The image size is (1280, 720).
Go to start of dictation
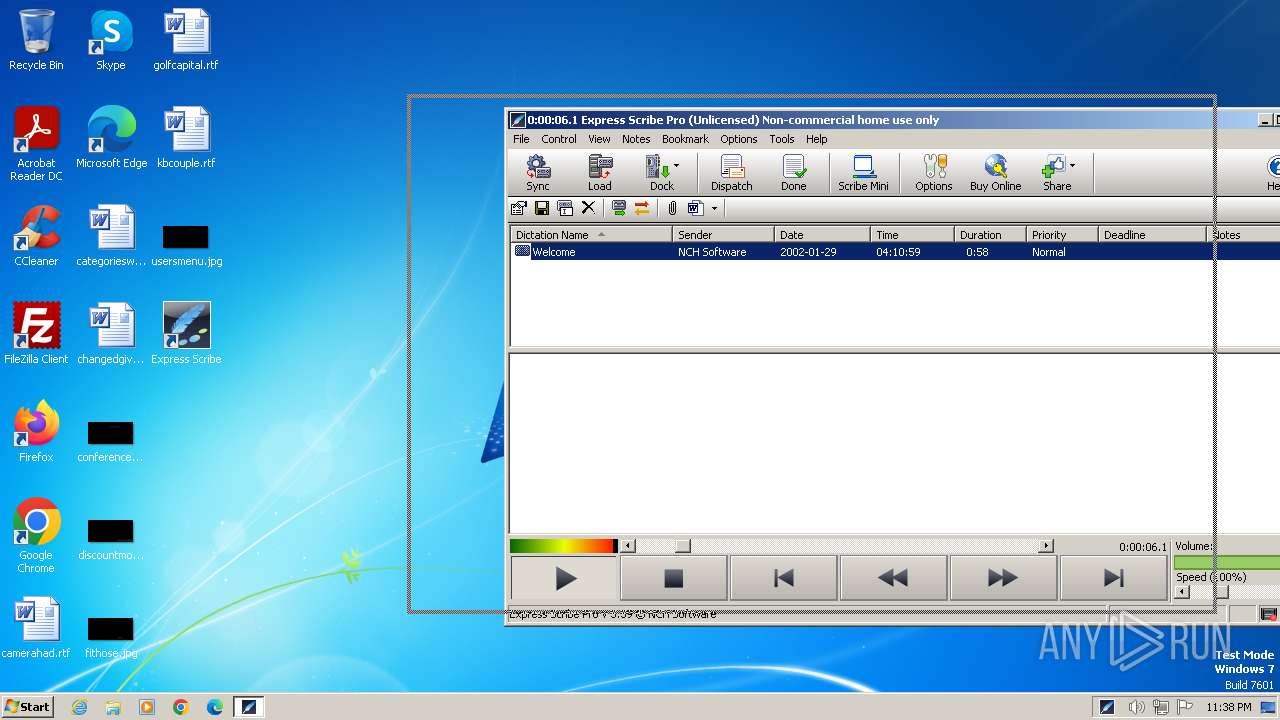(x=784, y=578)
